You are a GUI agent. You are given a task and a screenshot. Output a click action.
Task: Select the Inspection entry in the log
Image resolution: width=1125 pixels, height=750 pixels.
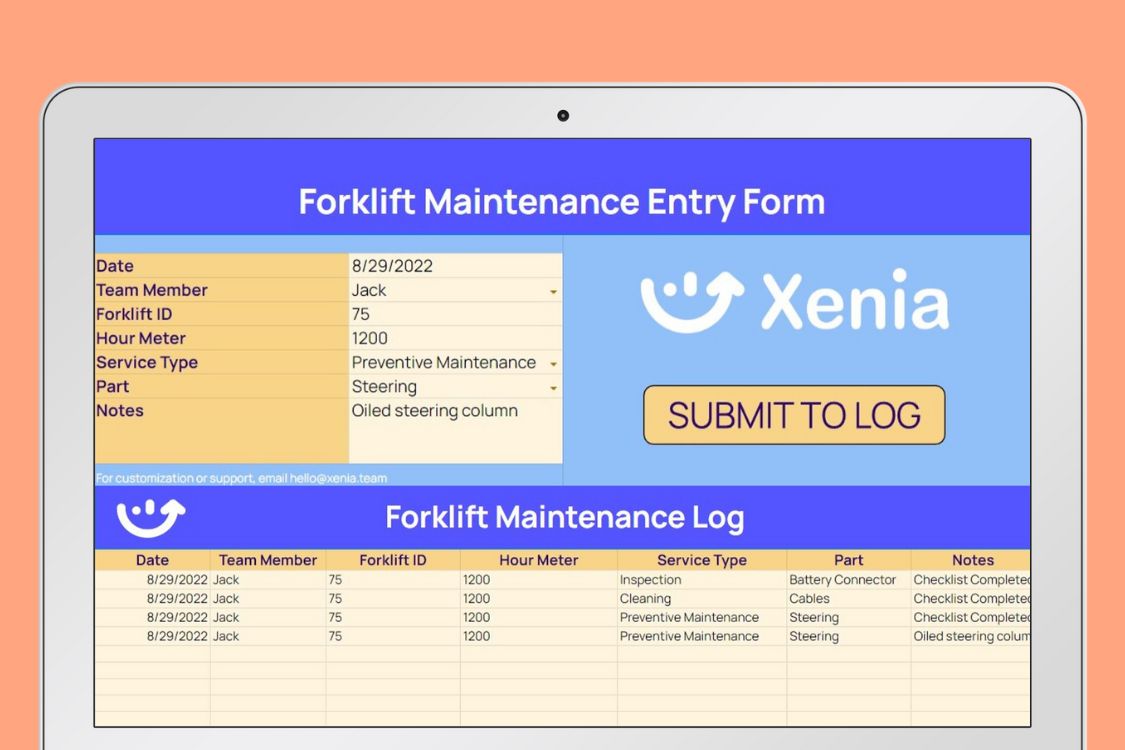pos(650,579)
